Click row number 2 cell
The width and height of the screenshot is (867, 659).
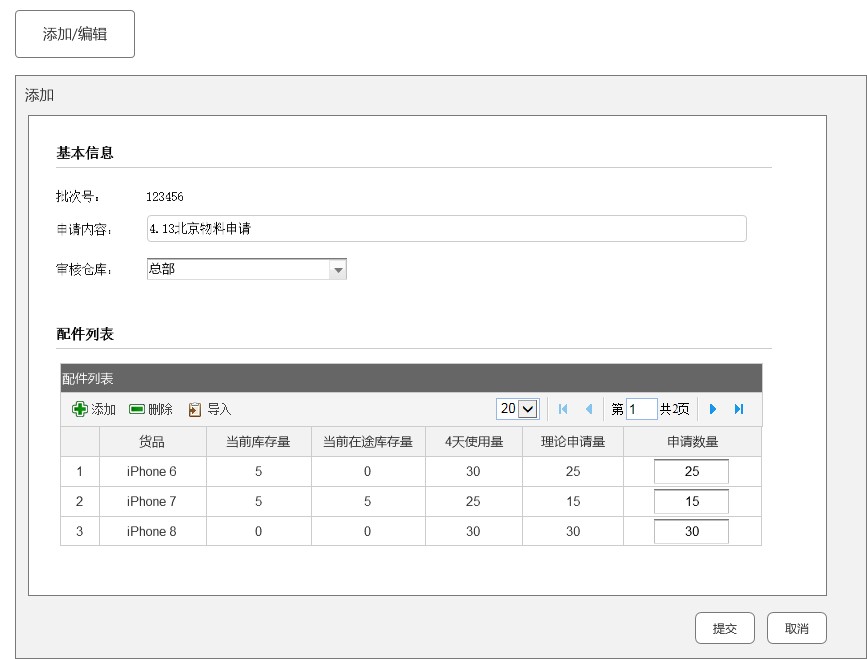(80, 501)
